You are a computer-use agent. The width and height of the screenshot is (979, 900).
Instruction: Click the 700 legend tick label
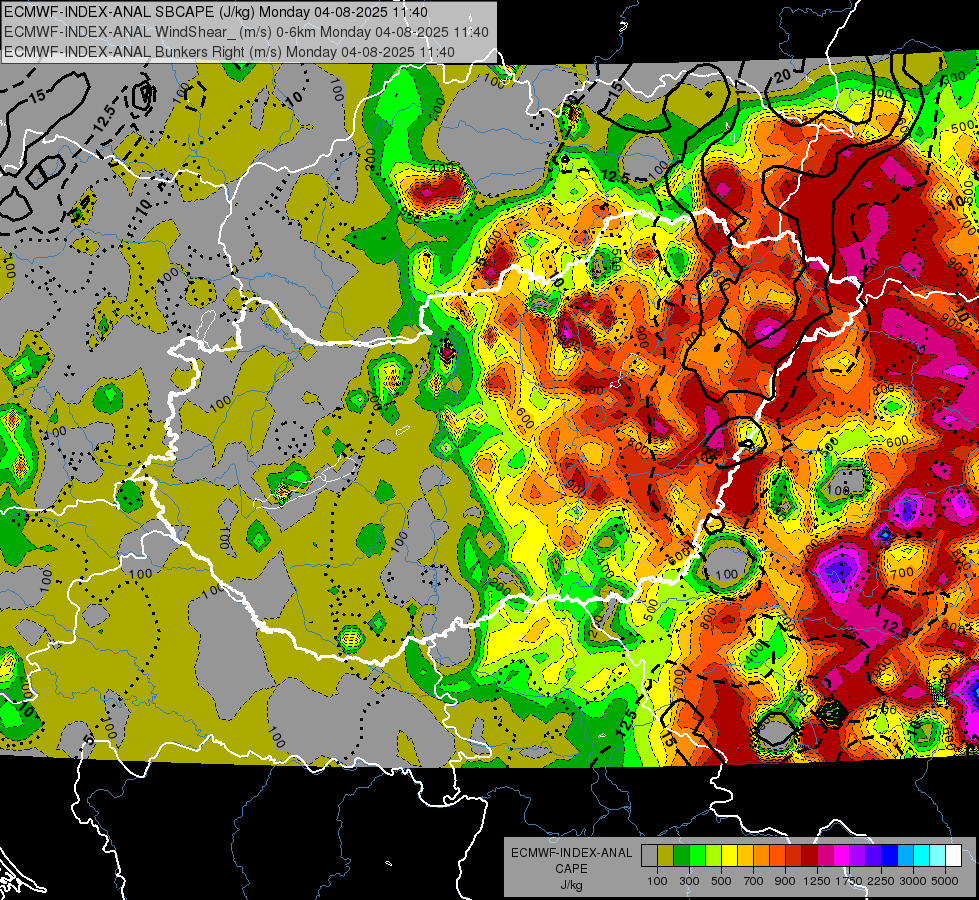(754, 881)
